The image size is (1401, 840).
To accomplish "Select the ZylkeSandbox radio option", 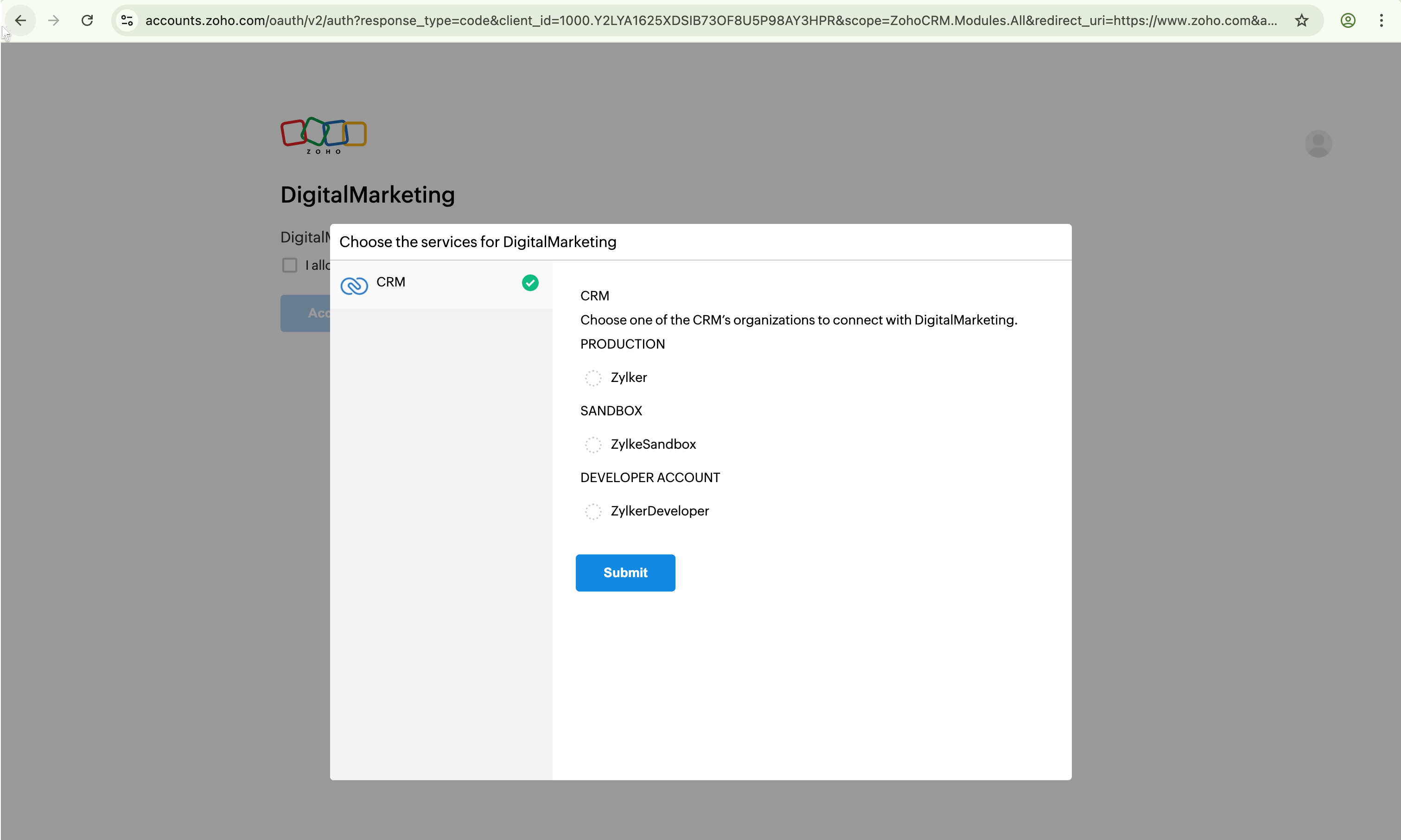I will pyautogui.click(x=592, y=445).
